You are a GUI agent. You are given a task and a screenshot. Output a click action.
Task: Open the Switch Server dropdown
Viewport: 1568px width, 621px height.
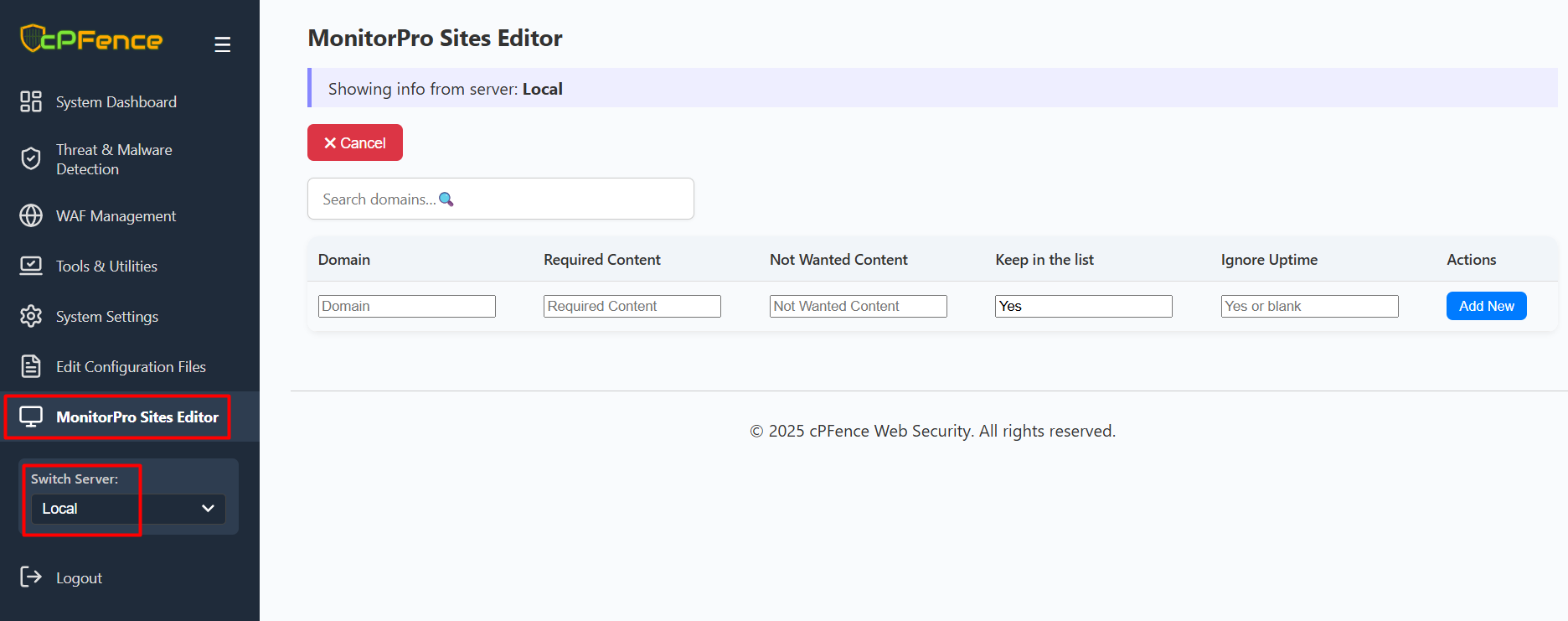[x=128, y=509]
